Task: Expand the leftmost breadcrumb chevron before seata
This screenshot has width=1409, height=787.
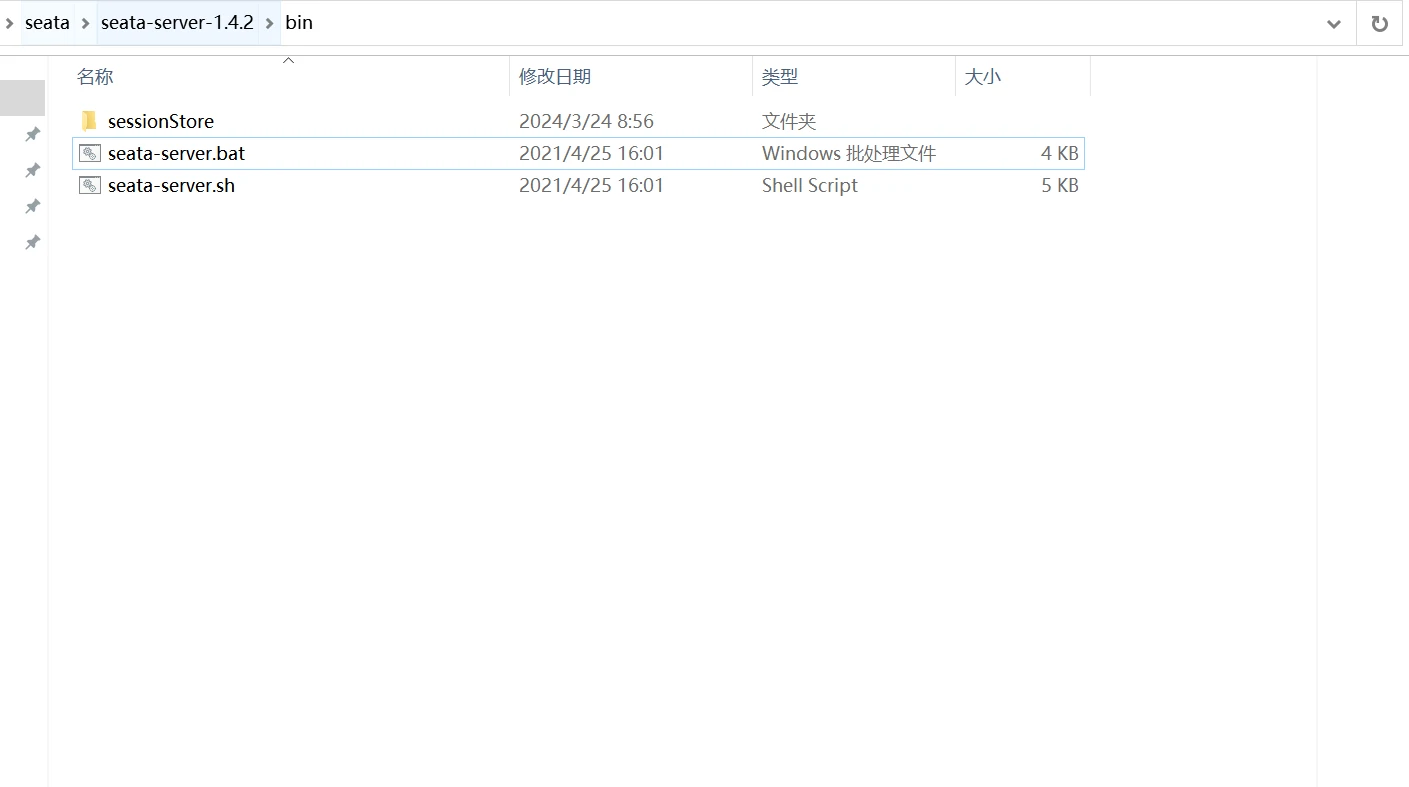Action: click(x=9, y=23)
